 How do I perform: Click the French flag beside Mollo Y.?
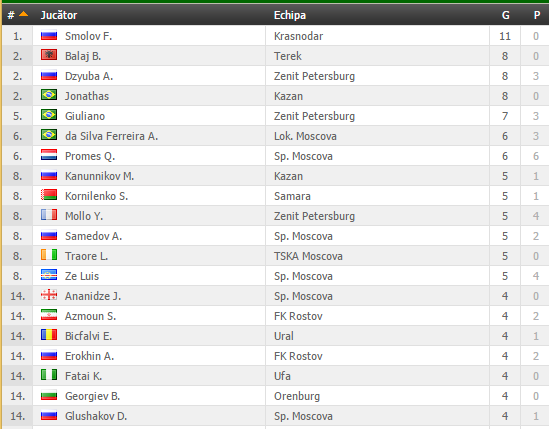(49, 215)
